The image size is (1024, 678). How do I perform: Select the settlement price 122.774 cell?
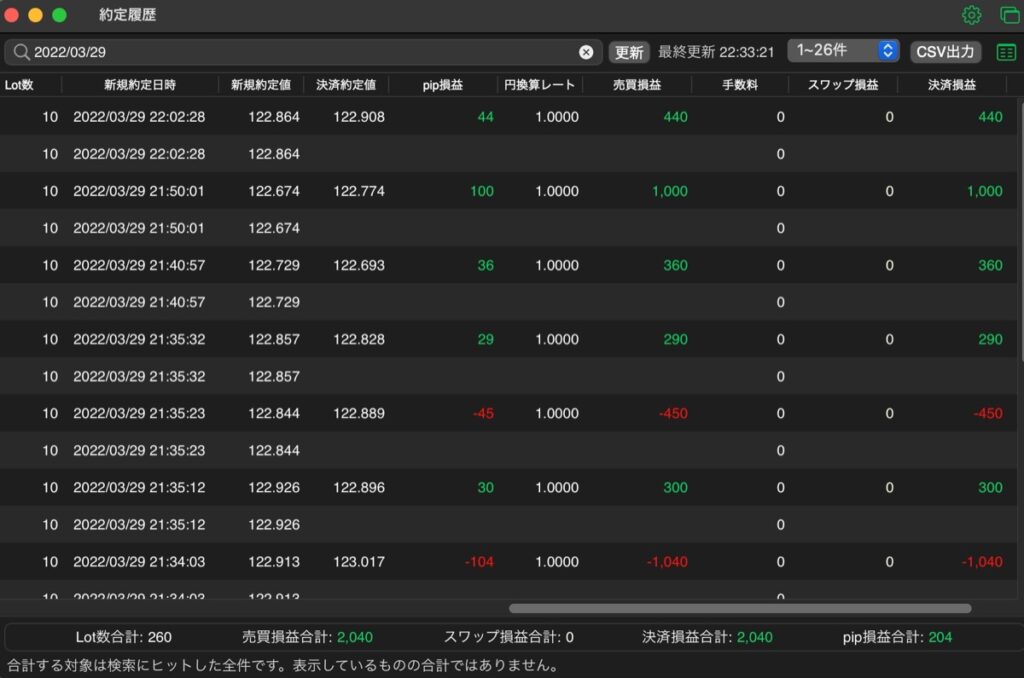pyautogui.click(x=359, y=191)
